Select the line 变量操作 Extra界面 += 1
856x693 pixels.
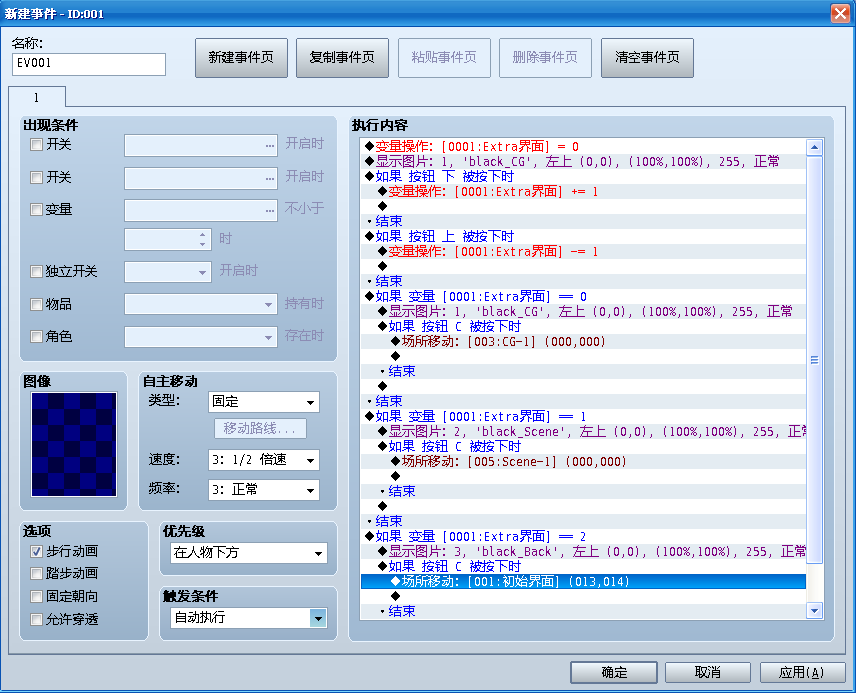583,192
